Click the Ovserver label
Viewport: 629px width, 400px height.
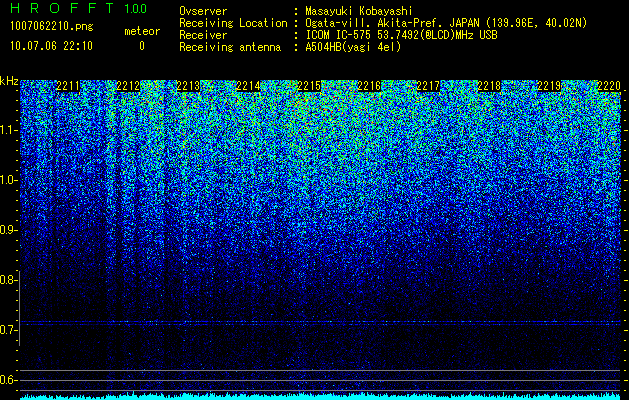[203, 11]
